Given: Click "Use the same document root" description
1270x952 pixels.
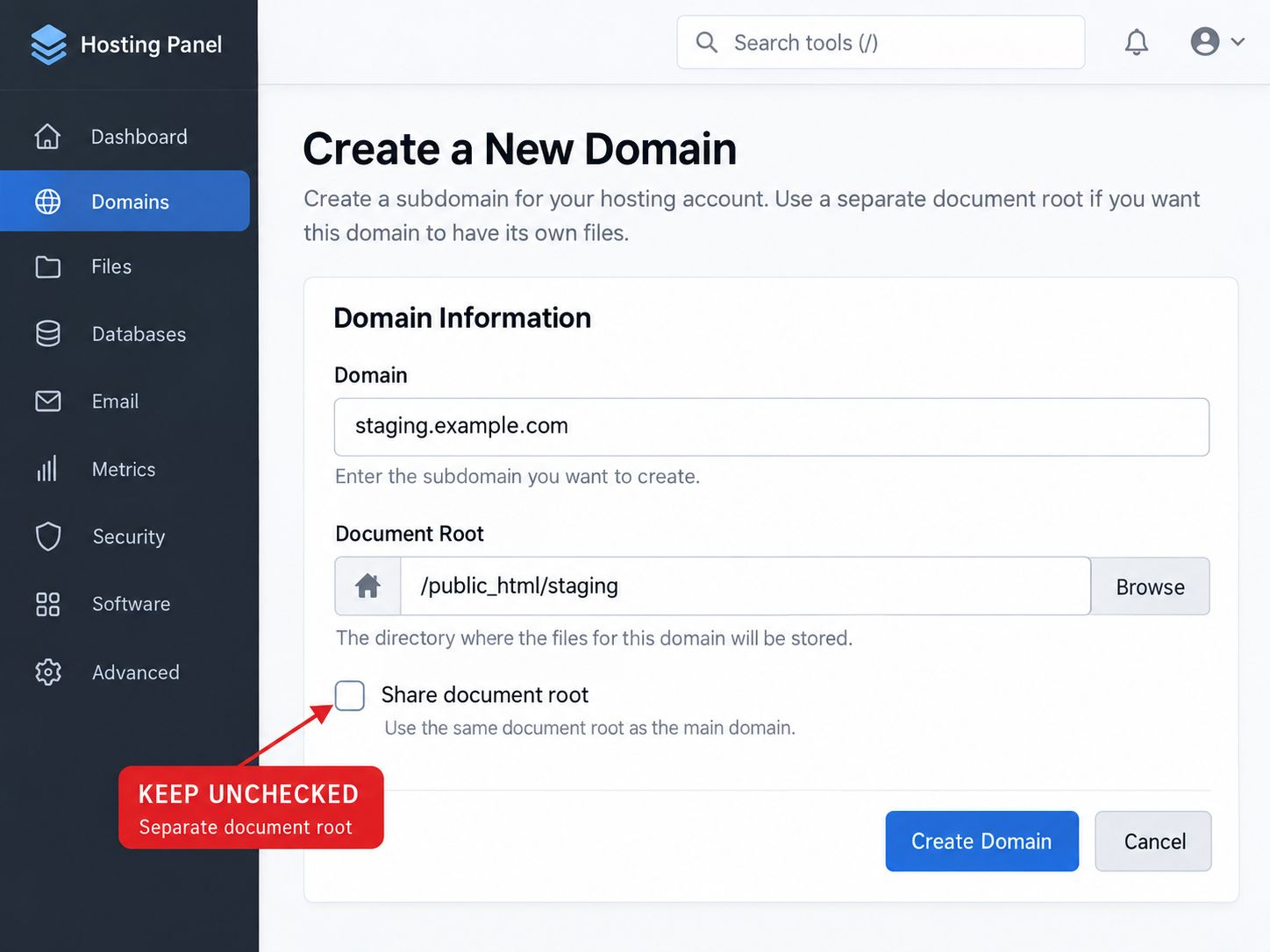Looking at the screenshot, I should pyautogui.click(x=589, y=728).
